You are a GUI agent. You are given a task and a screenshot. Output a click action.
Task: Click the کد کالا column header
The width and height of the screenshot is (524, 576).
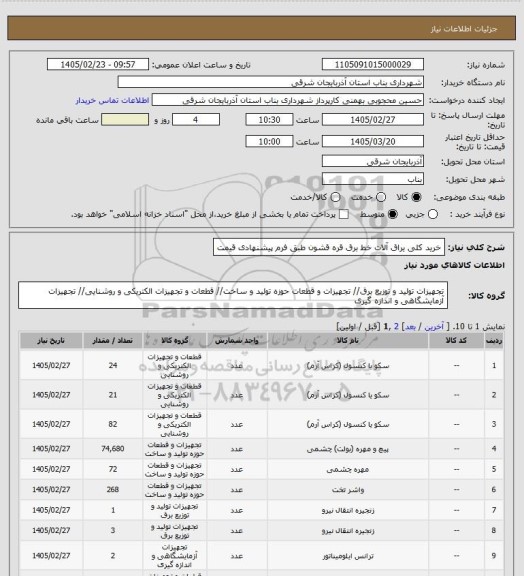[456, 341]
